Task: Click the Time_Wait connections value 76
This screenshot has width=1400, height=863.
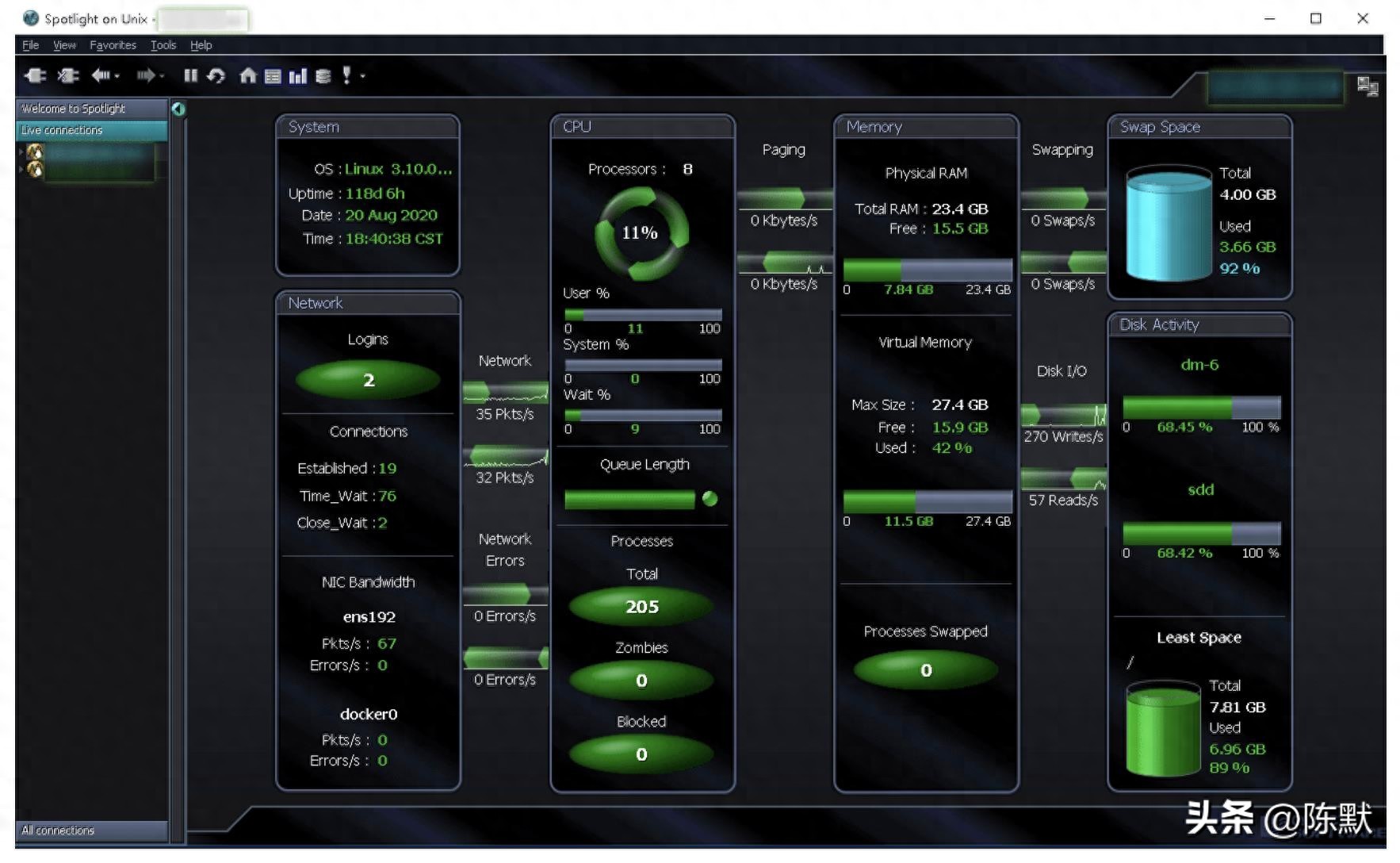Action: (387, 496)
